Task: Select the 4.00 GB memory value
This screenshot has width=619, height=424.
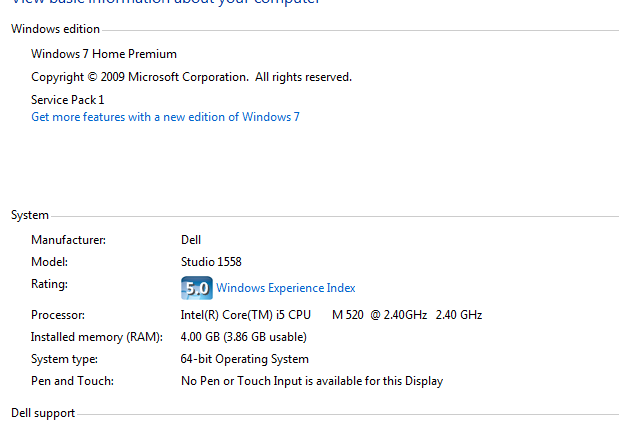Action: click(x=243, y=337)
